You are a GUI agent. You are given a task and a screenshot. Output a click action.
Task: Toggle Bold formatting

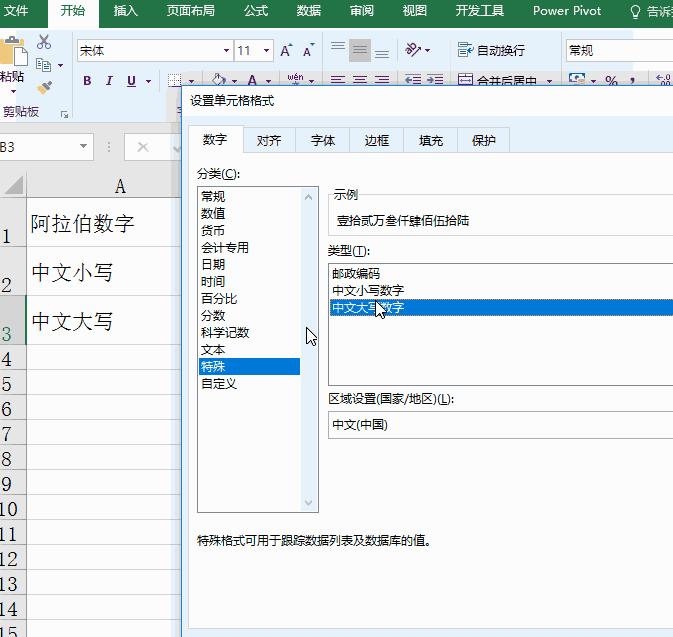(x=87, y=81)
